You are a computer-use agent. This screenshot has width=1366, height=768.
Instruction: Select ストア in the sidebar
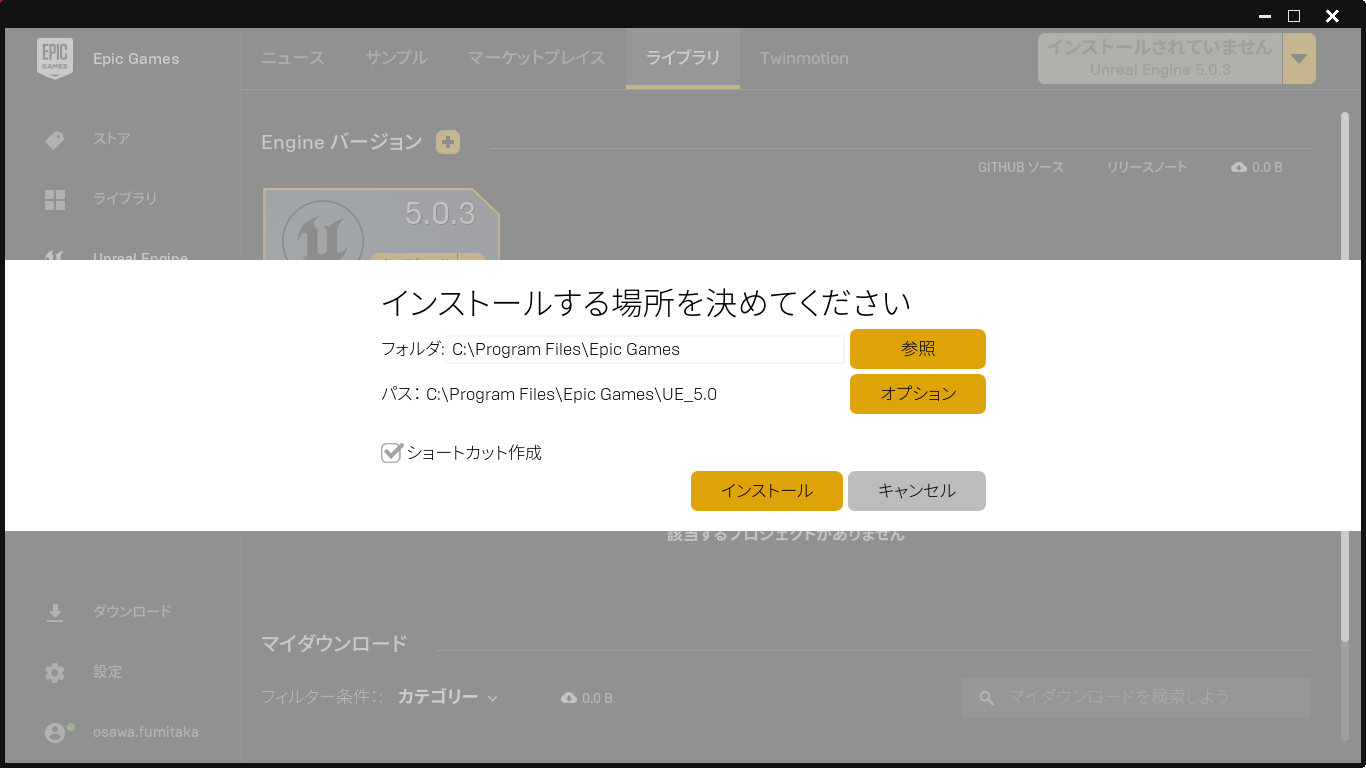(112, 139)
